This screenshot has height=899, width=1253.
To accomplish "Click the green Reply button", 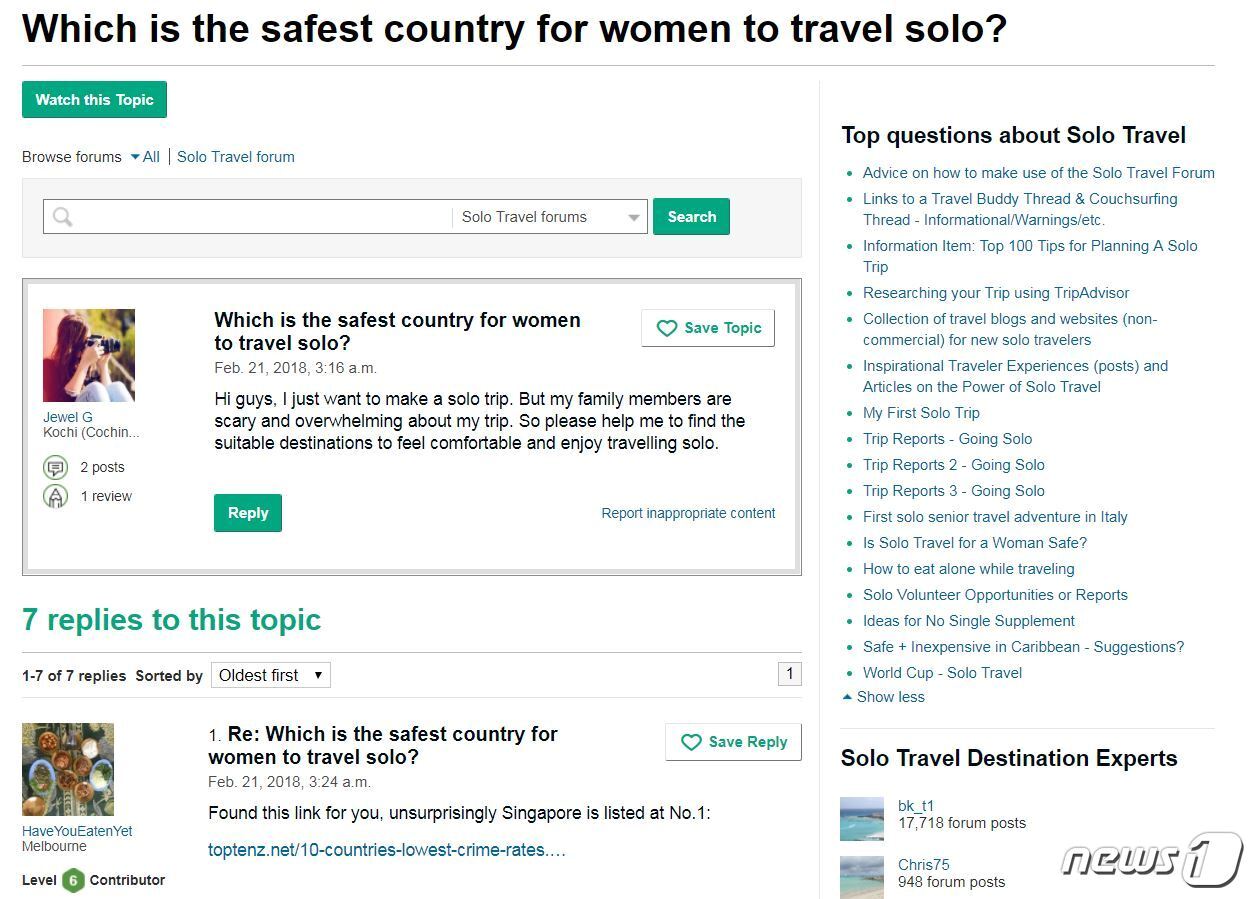I will [248, 513].
